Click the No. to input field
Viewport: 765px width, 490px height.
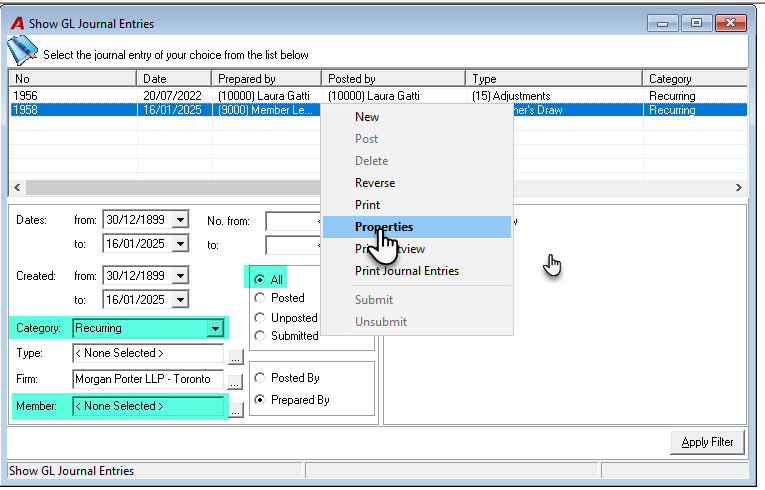[x=293, y=245]
